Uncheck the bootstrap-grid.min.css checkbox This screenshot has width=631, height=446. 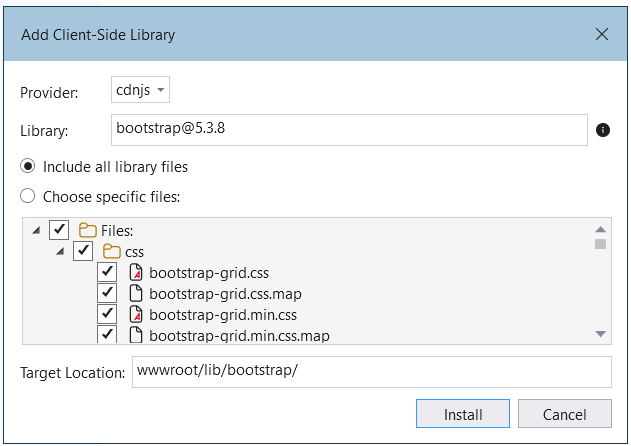107,314
